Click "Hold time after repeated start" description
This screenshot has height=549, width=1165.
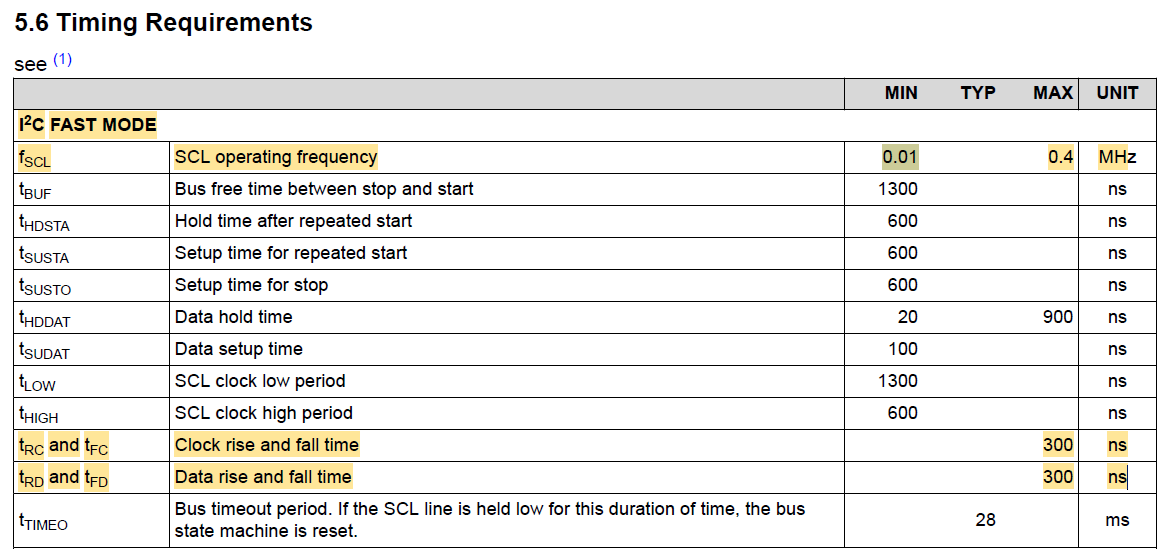pyautogui.click(x=293, y=221)
